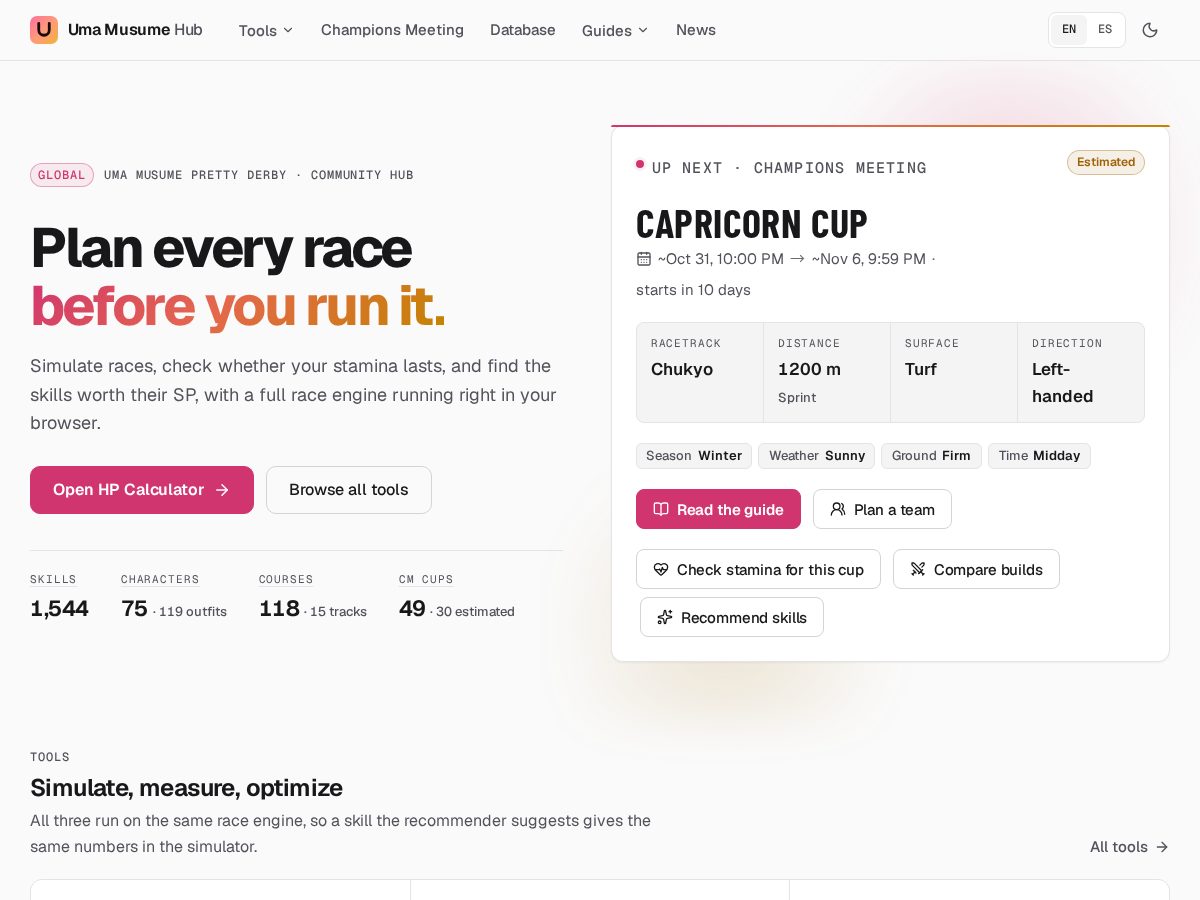Click the orange U logo icon
This screenshot has height=900, width=1200.
tap(44, 30)
